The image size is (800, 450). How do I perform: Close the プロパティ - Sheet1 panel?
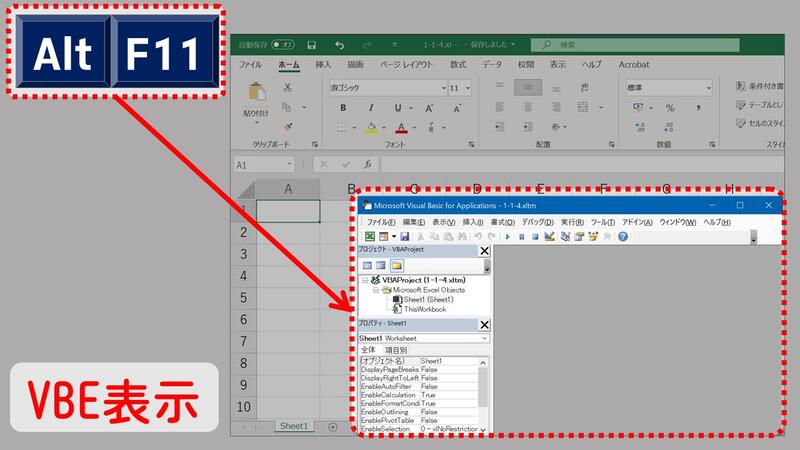[484, 324]
